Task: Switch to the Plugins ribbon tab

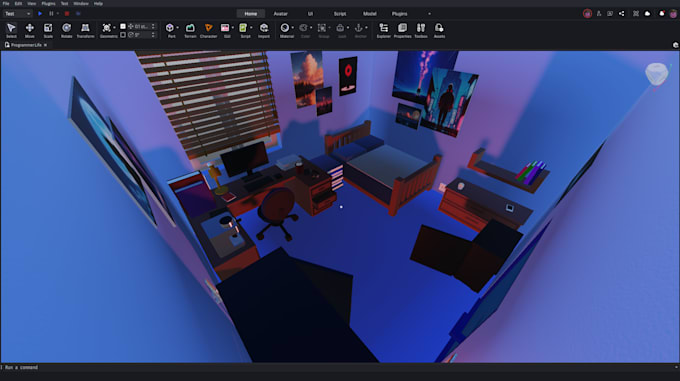Action: pyautogui.click(x=399, y=14)
